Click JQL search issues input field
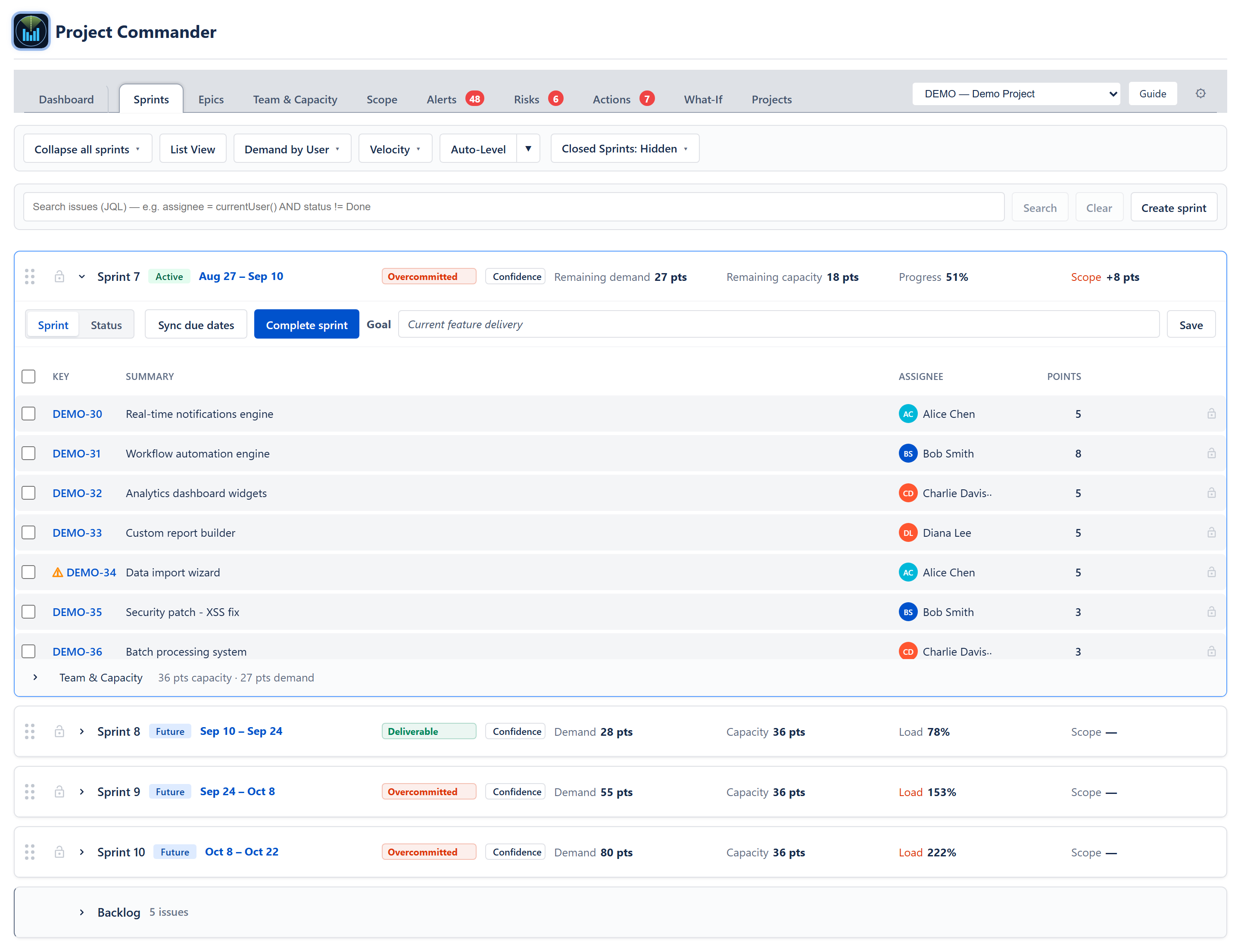This screenshot has width=1241, height=952. [514, 207]
